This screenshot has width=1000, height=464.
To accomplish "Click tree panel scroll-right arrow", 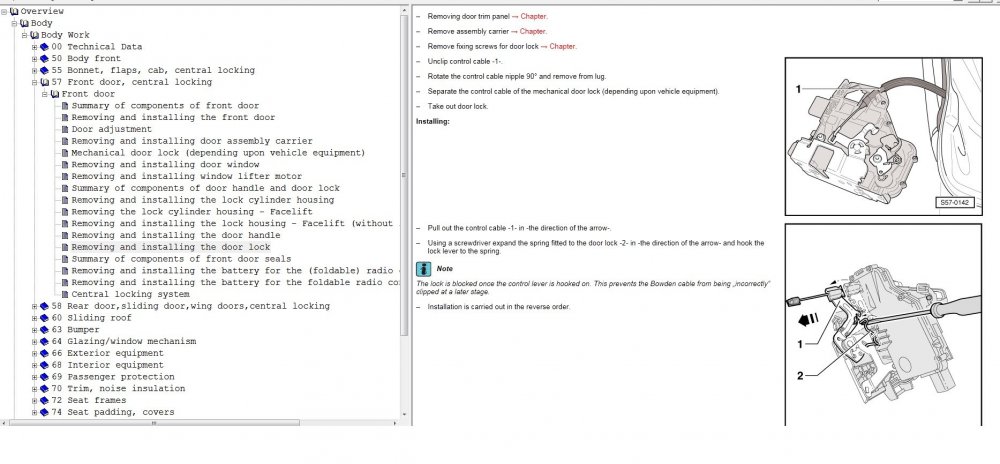I will click(396, 423).
